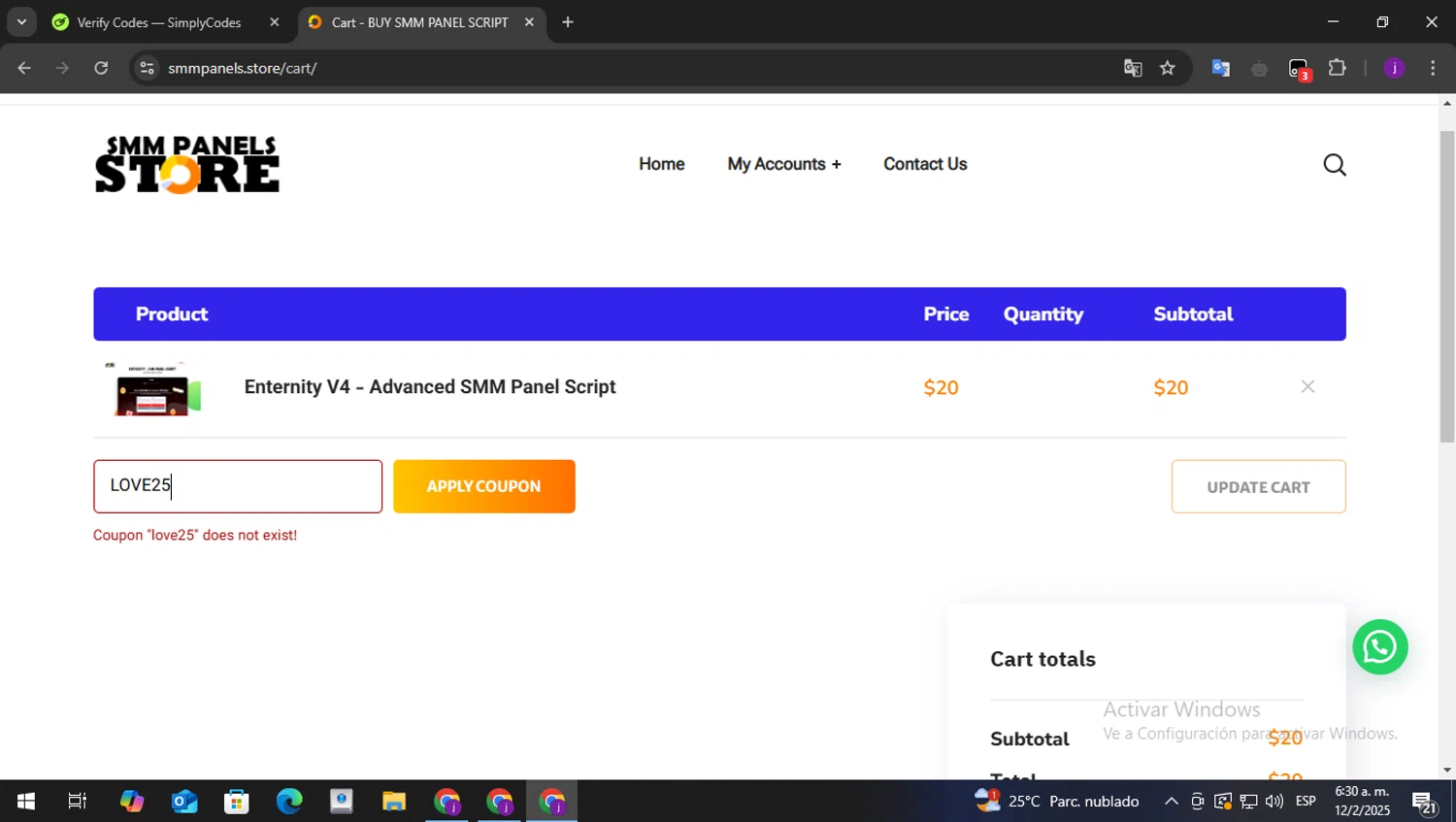
Task: Click the coupon code input field
Action: tap(238, 486)
